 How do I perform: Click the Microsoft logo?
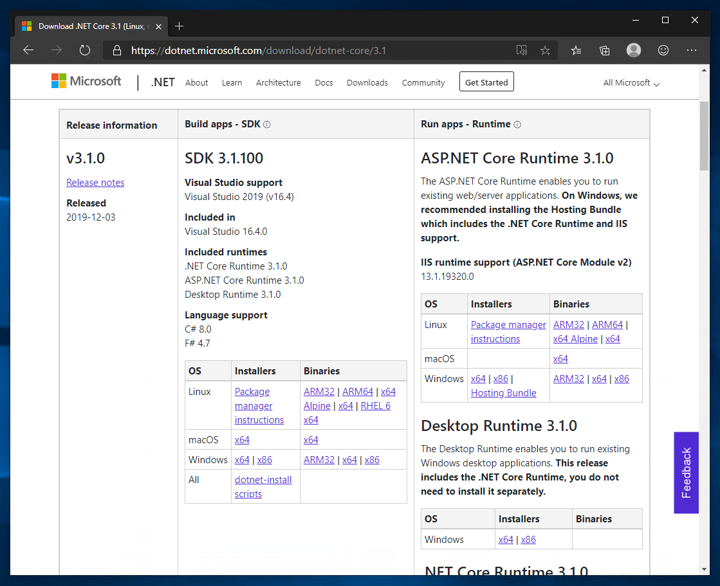pyautogui.click(x=86, y=81)
